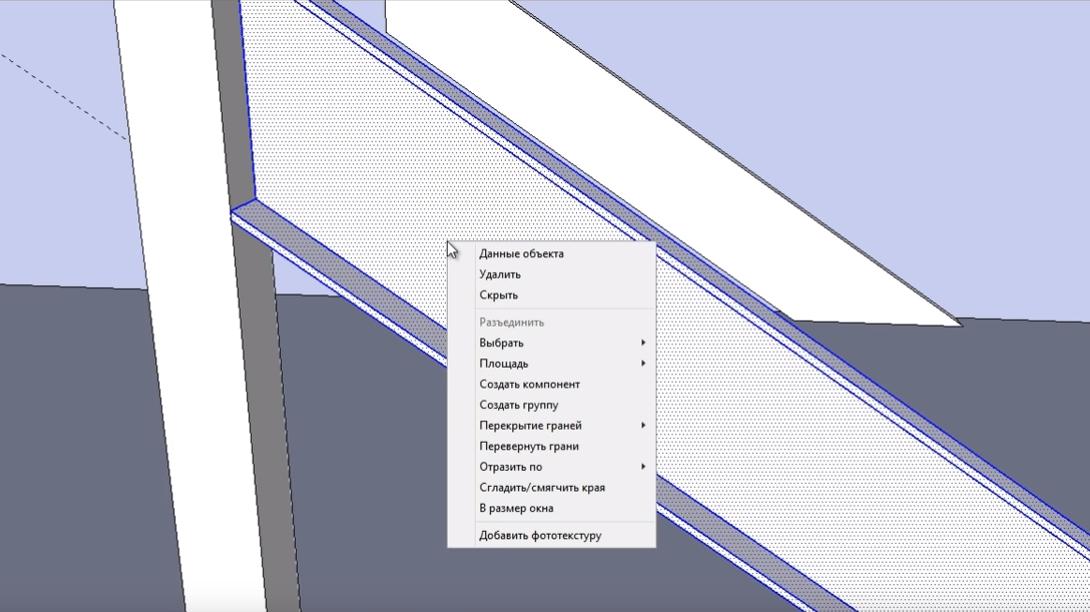Open 'Данные объекта' entity info
The image size is (1090, 612).
pyautogui.click(x=521, y=254)
